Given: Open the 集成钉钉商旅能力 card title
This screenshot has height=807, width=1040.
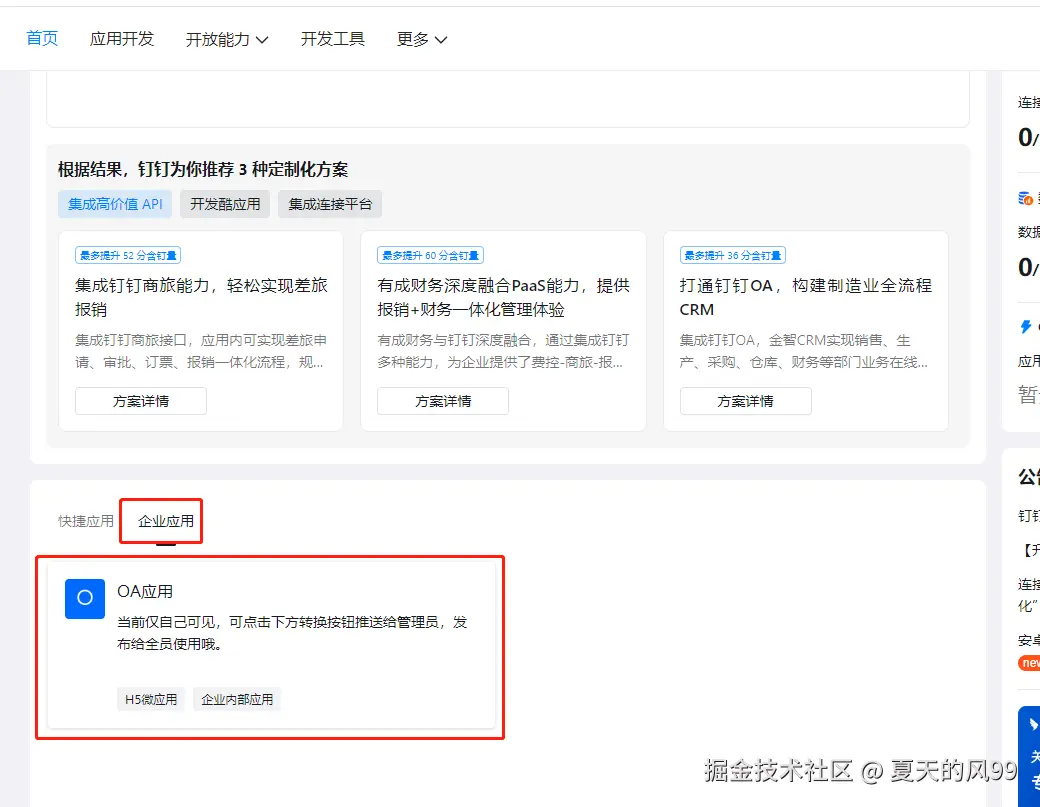Looking at the screenshot, I should tap(201, 297).
